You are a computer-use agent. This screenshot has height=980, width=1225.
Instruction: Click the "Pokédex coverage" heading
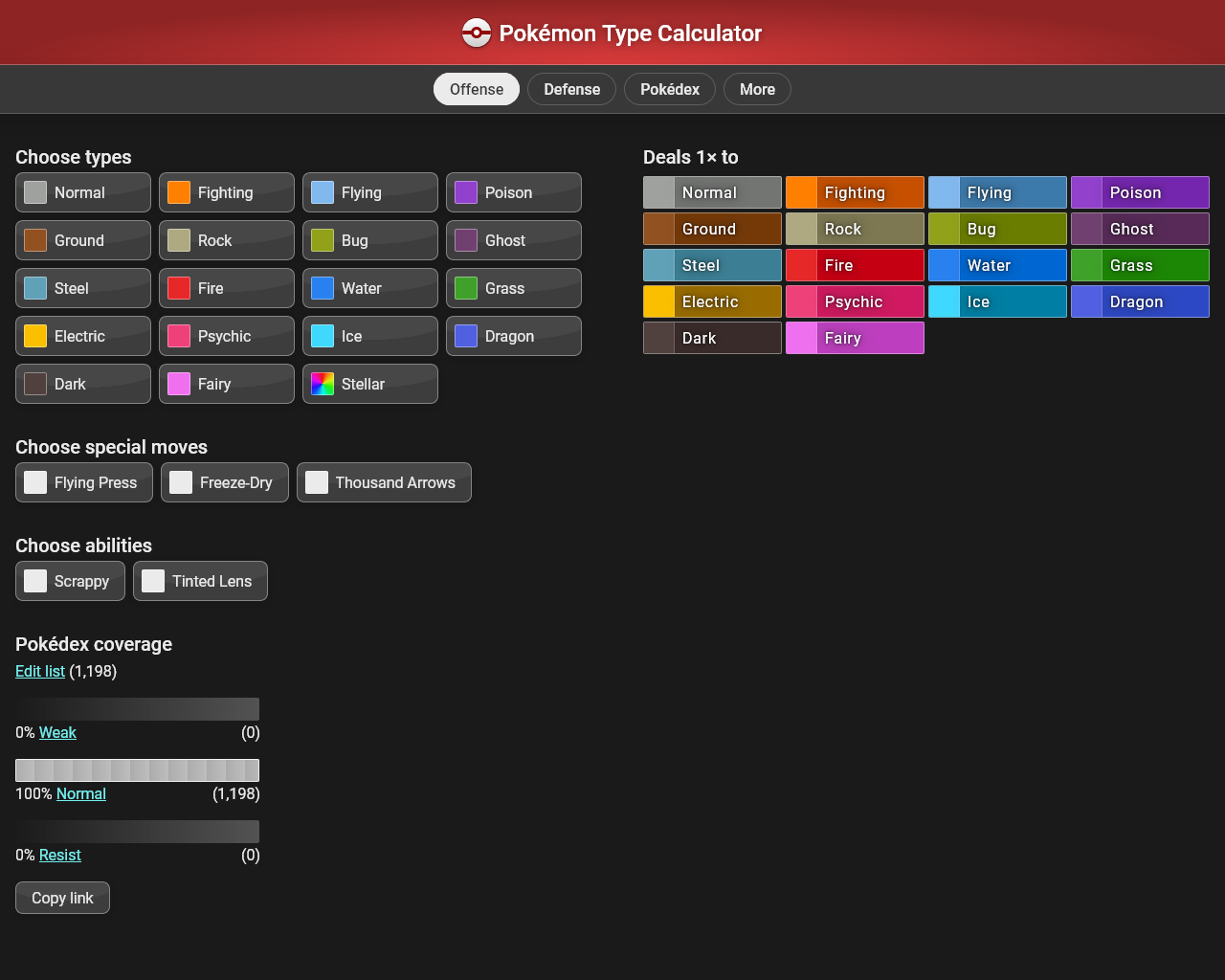click(x=94, y=644)
